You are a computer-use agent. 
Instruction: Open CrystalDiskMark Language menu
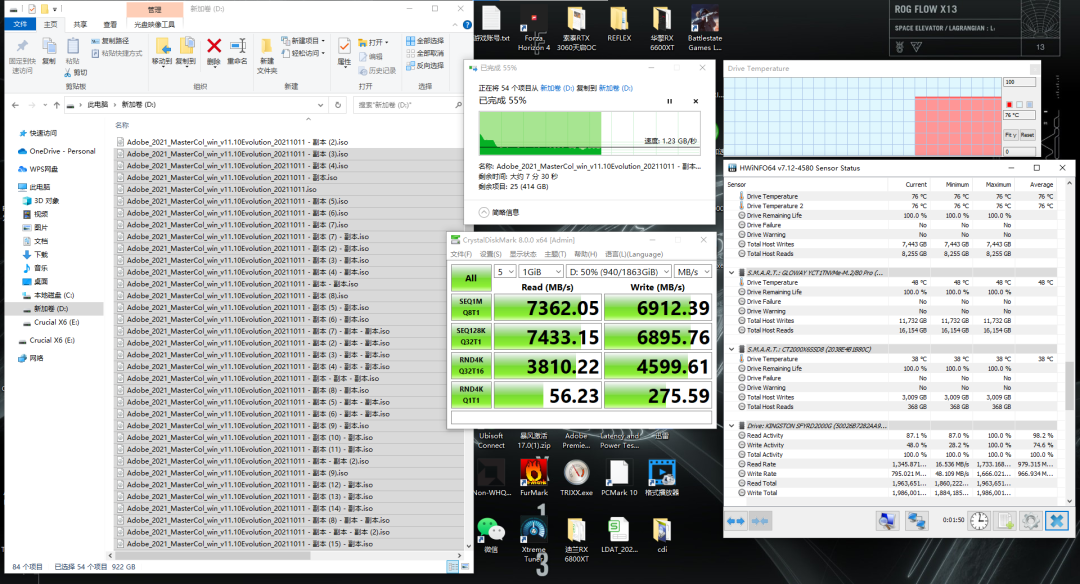(634, 254)
